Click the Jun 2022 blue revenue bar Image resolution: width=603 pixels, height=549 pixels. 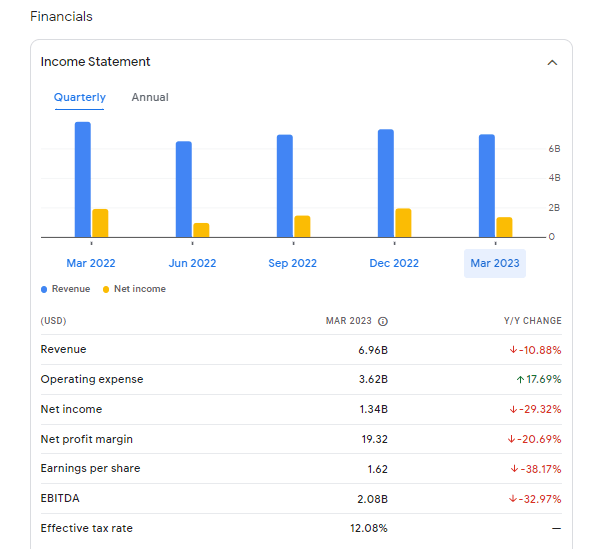click(x=184, y=189)
